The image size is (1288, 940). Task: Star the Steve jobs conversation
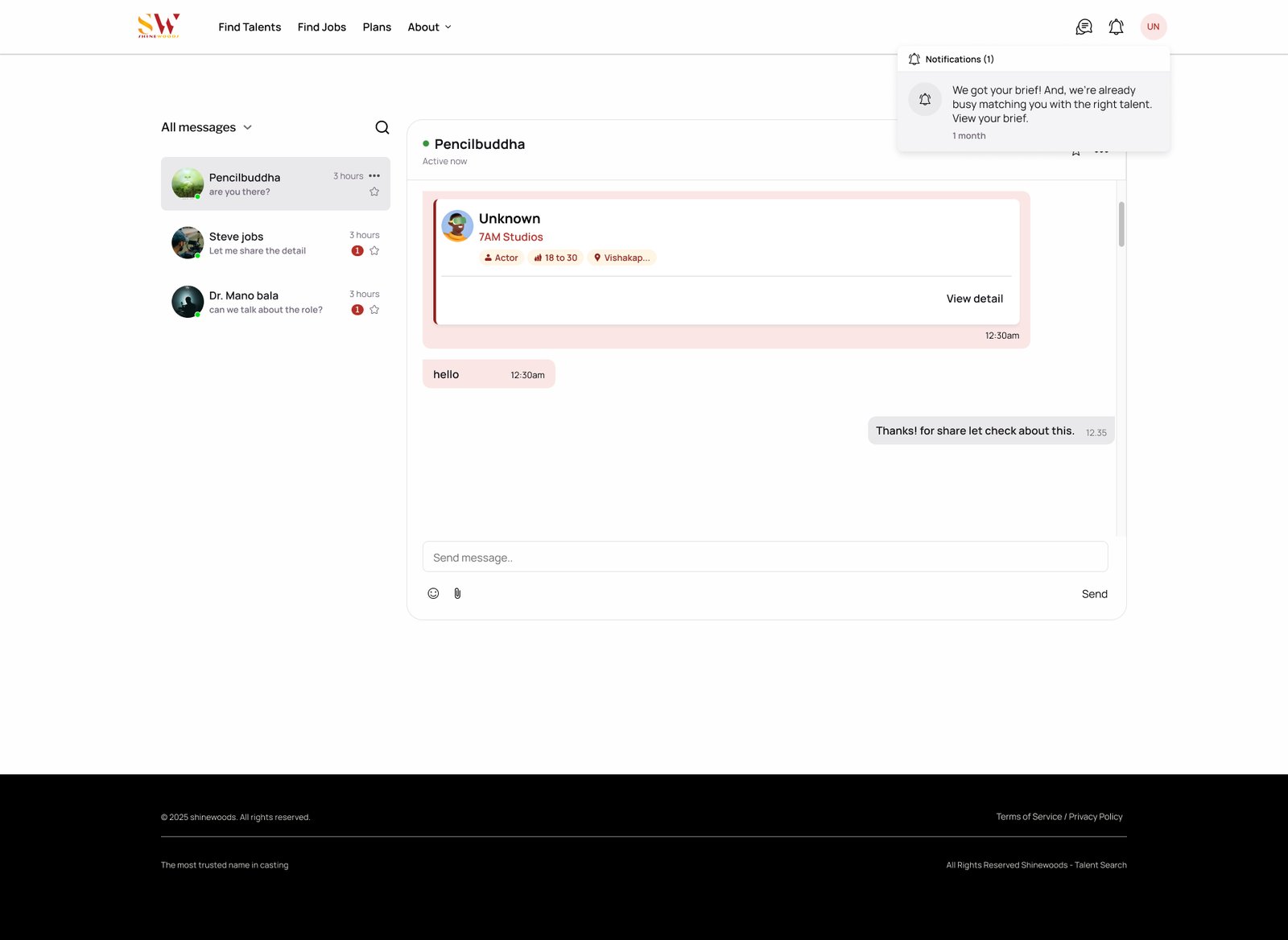[x=374, y=250]
